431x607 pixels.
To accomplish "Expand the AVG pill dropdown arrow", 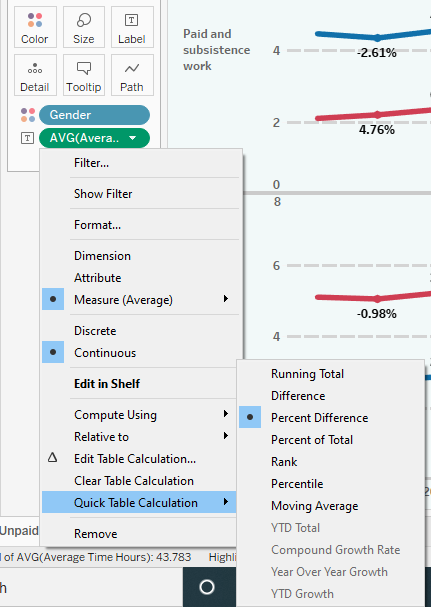I will click(132, 138).
